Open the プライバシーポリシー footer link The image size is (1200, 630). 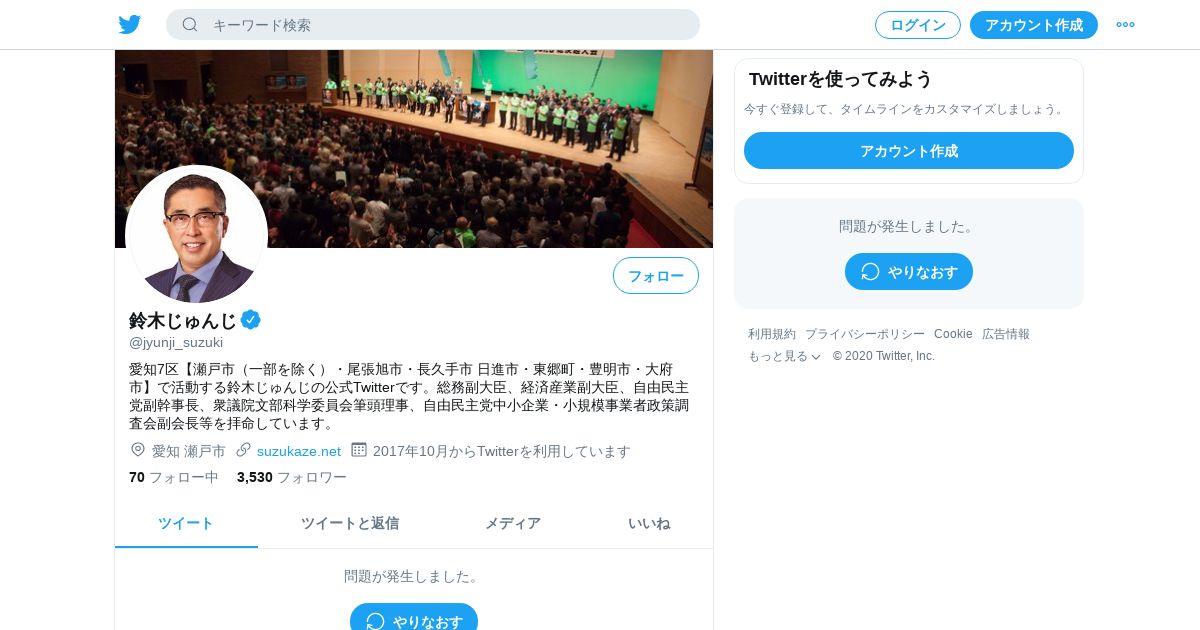[865, 334]
